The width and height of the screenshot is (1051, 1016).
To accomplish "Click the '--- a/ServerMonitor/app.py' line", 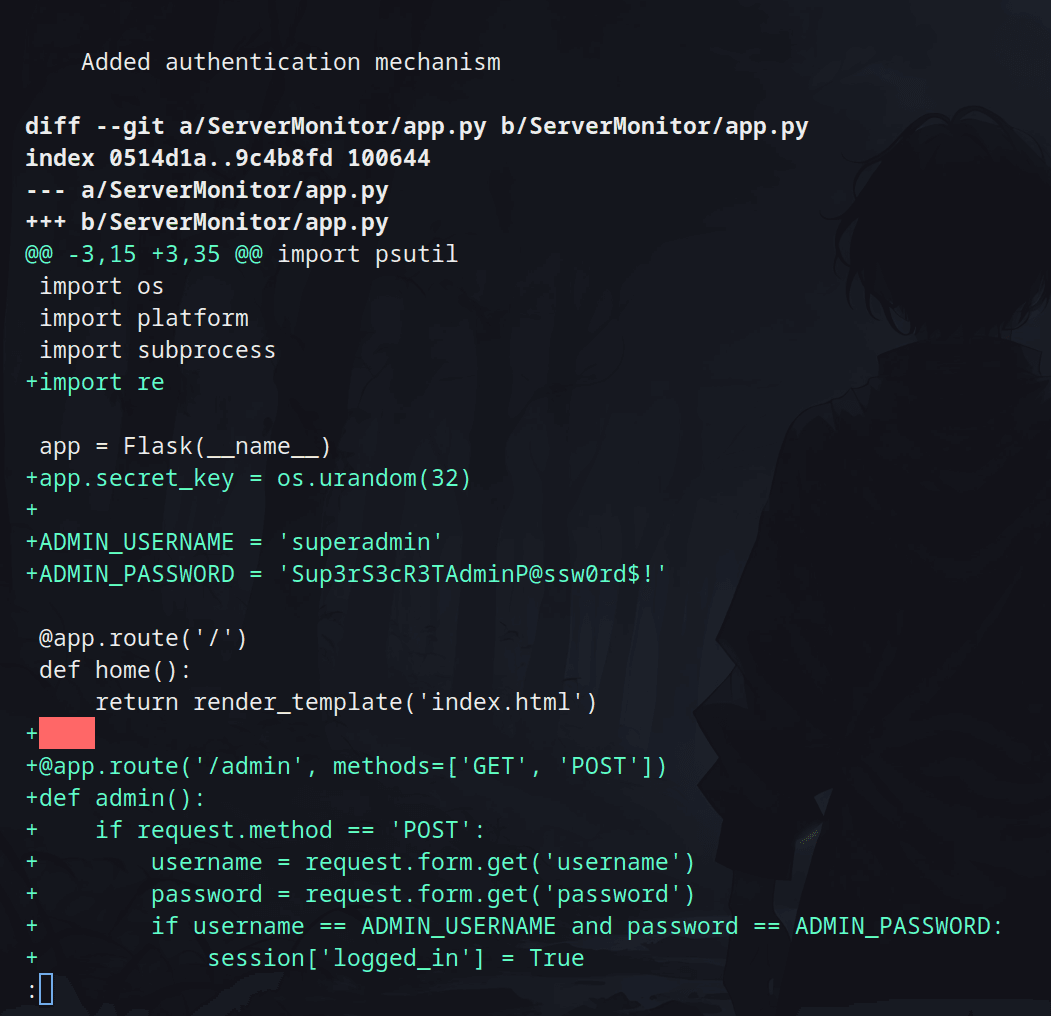I will [x=206, y=190].
